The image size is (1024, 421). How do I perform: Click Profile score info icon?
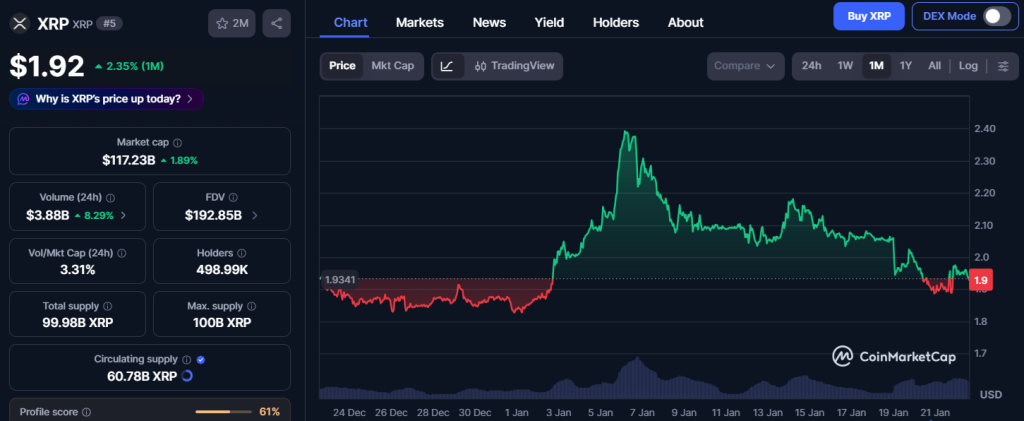[86, 413]
